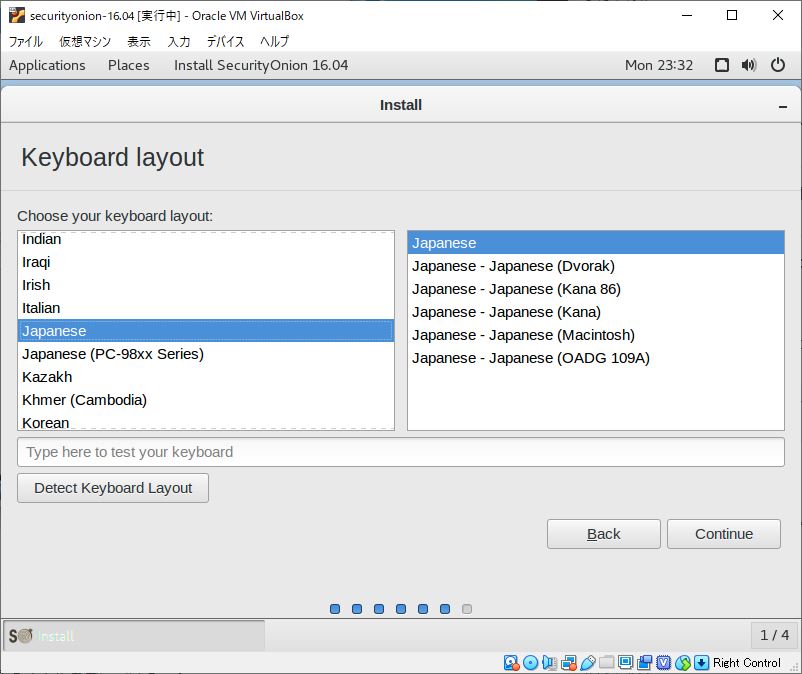
Task: Select Japanese (Macintosh) variant
Action: (596, 335)
